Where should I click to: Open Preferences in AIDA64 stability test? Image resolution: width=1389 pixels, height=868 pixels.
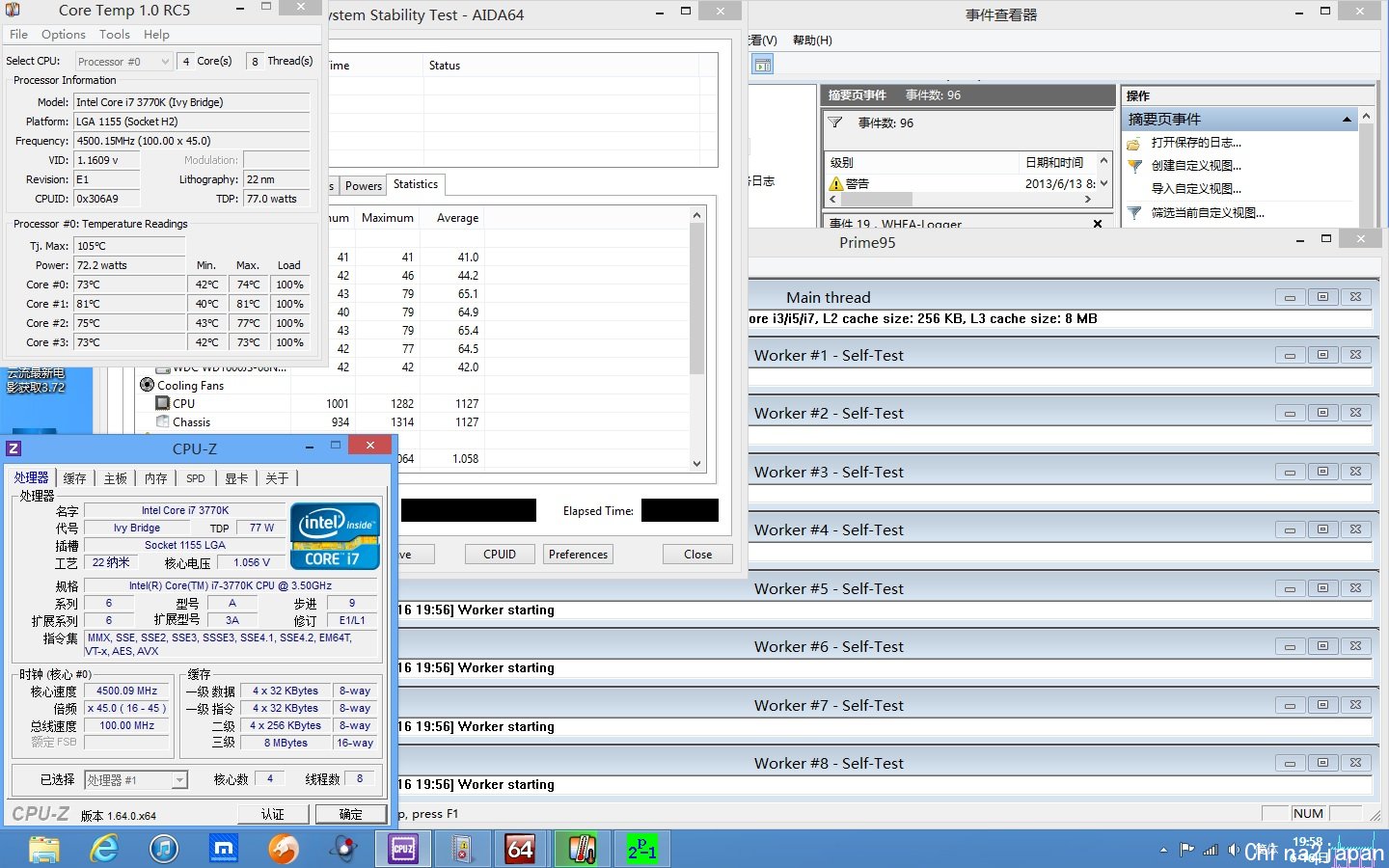tap(579, 555)
